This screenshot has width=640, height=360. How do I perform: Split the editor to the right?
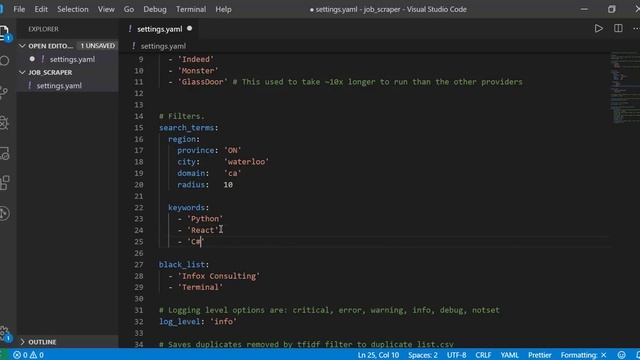(618, 29)
